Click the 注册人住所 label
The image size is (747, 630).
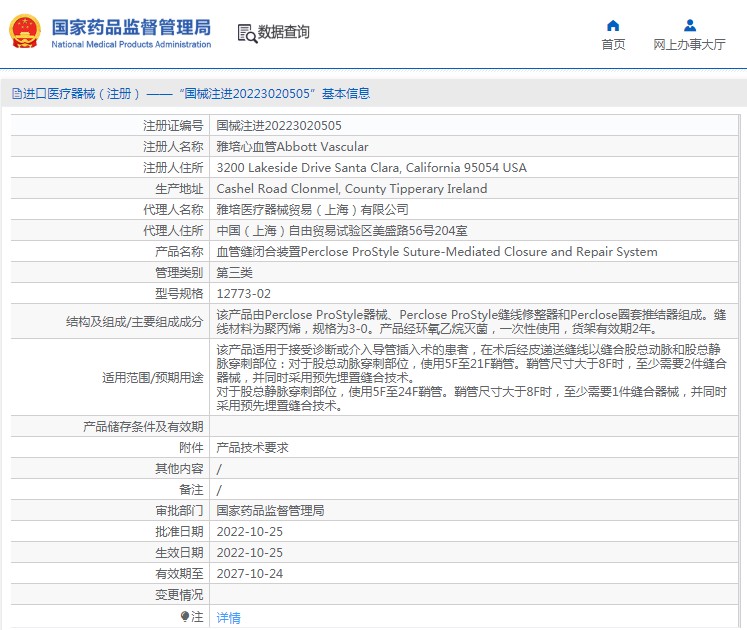[173, 168]
